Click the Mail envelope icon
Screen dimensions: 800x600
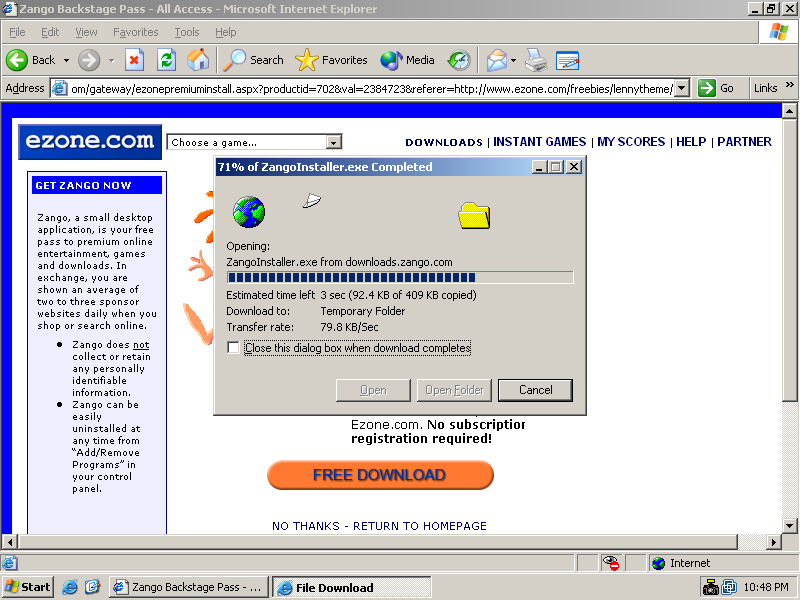coord(496,60)
